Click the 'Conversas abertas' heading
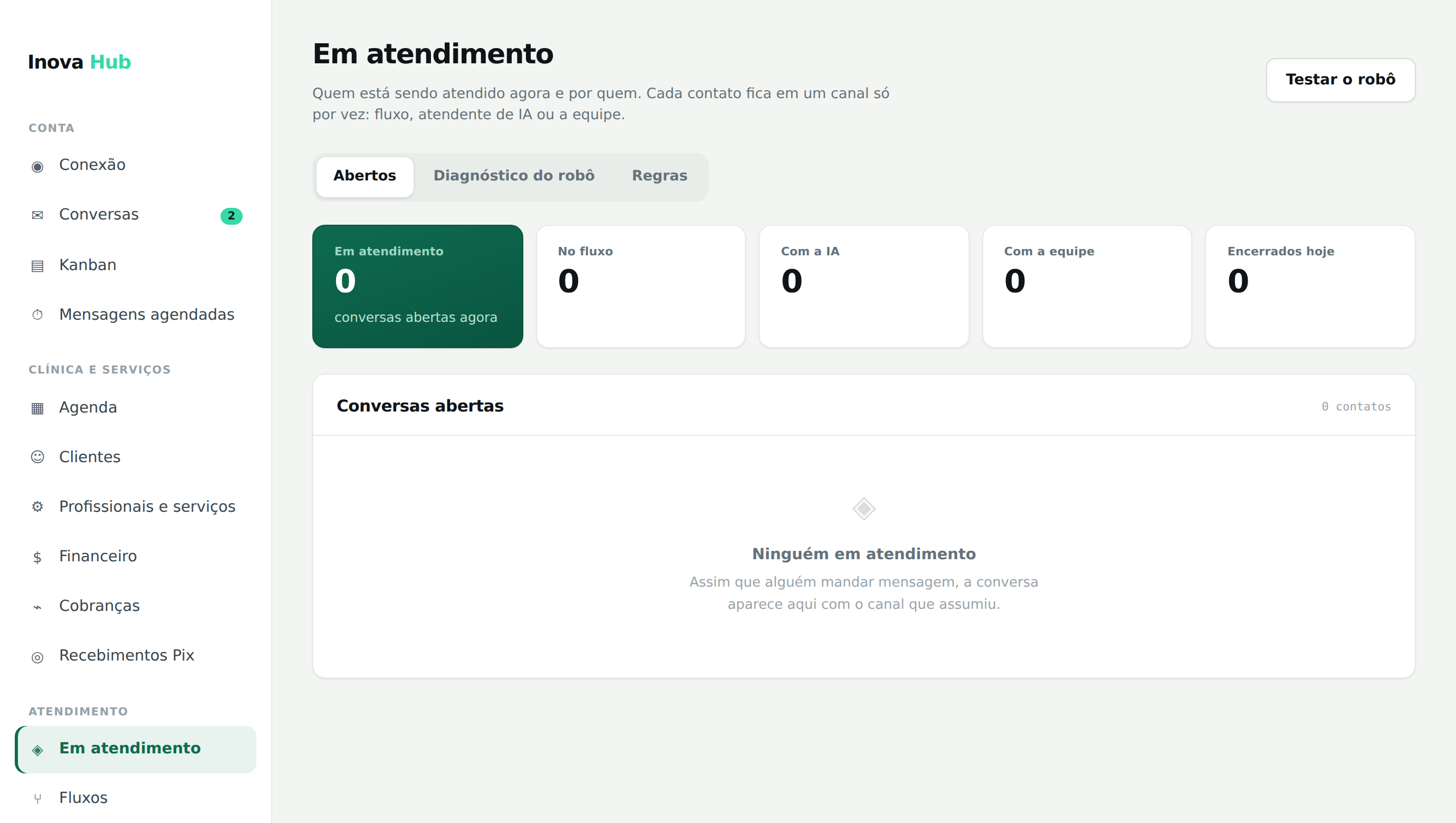The image size is (1456, 823). click(420, 406)
